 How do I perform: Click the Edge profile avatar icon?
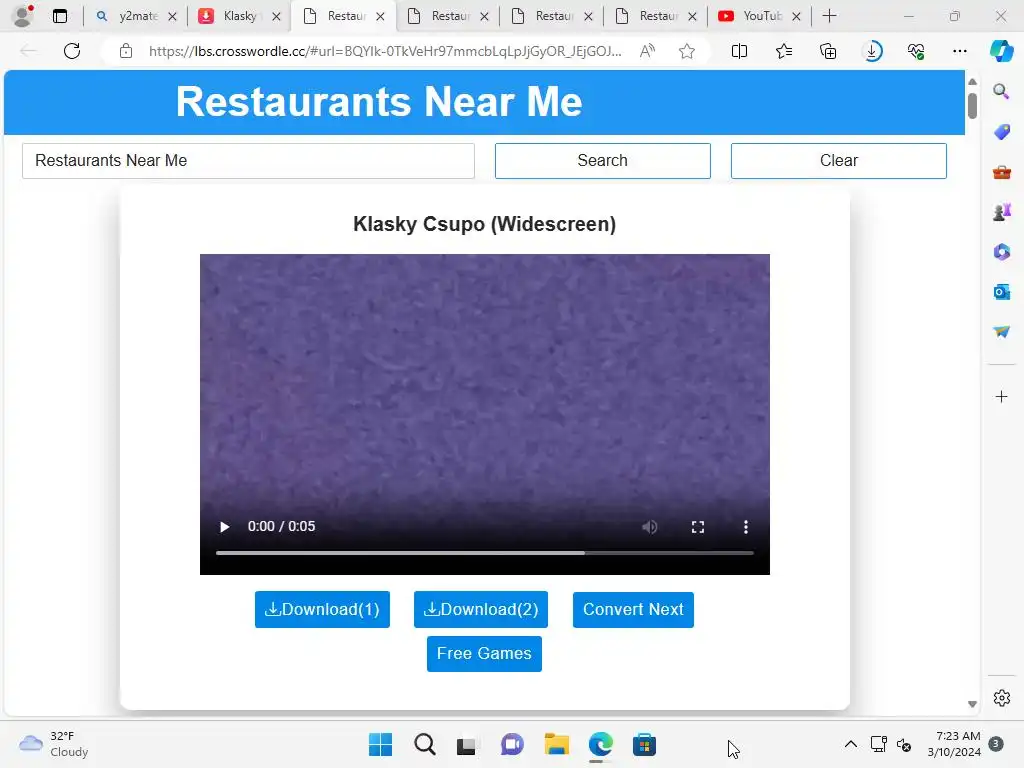pyautogui.click(x=23, y=16)
